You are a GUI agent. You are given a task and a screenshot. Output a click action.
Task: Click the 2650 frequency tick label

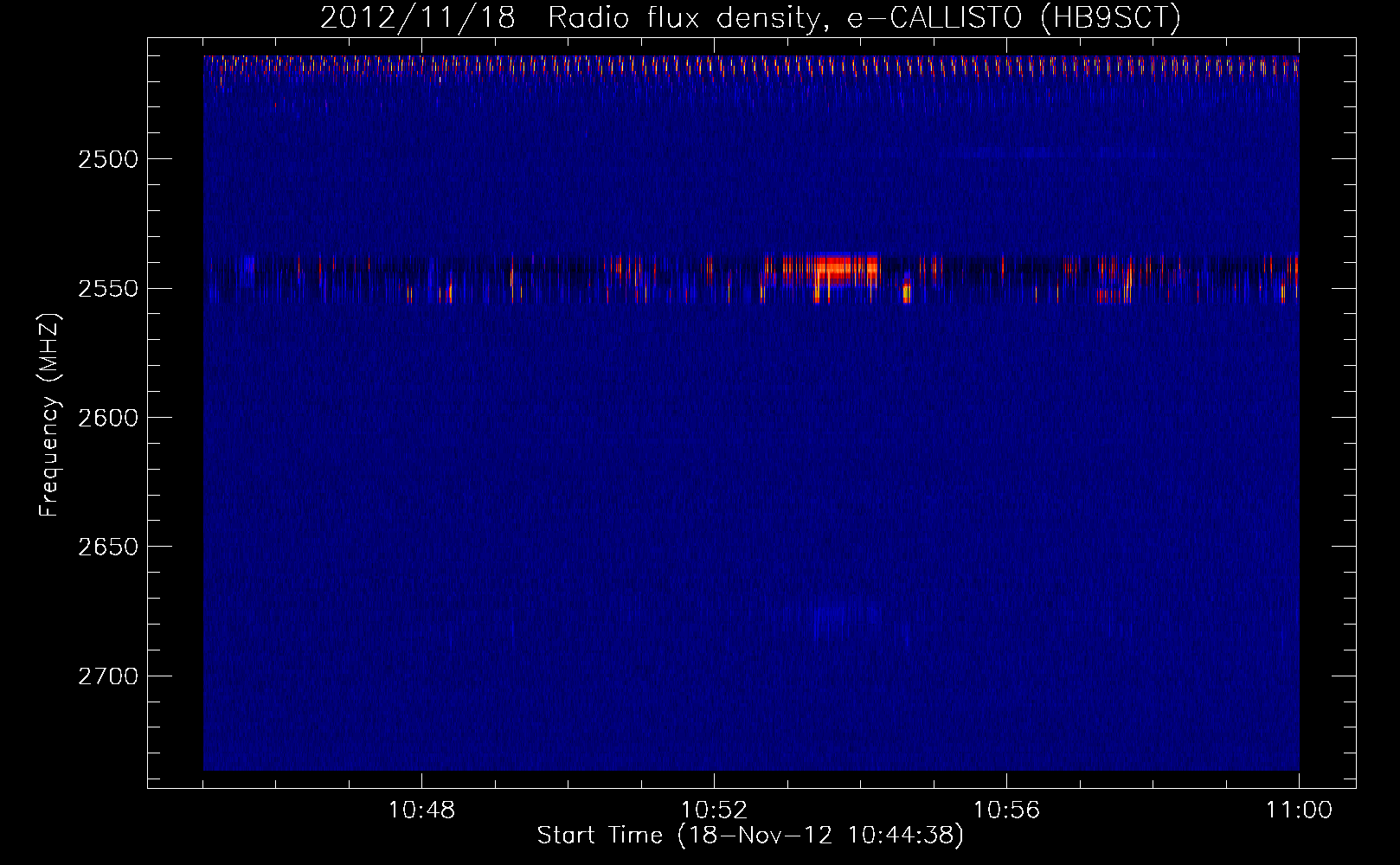point(108,547)
